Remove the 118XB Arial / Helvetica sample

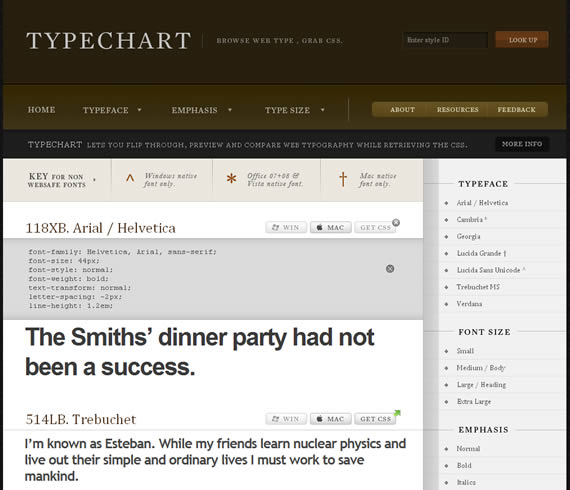[396, 222]
